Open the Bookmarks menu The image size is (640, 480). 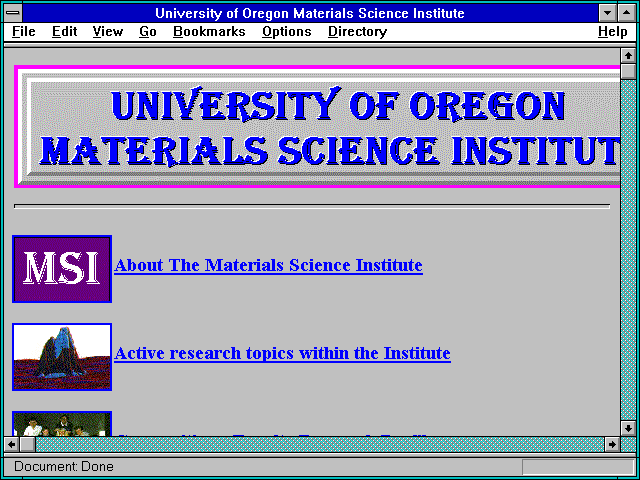tap(209, 31)
